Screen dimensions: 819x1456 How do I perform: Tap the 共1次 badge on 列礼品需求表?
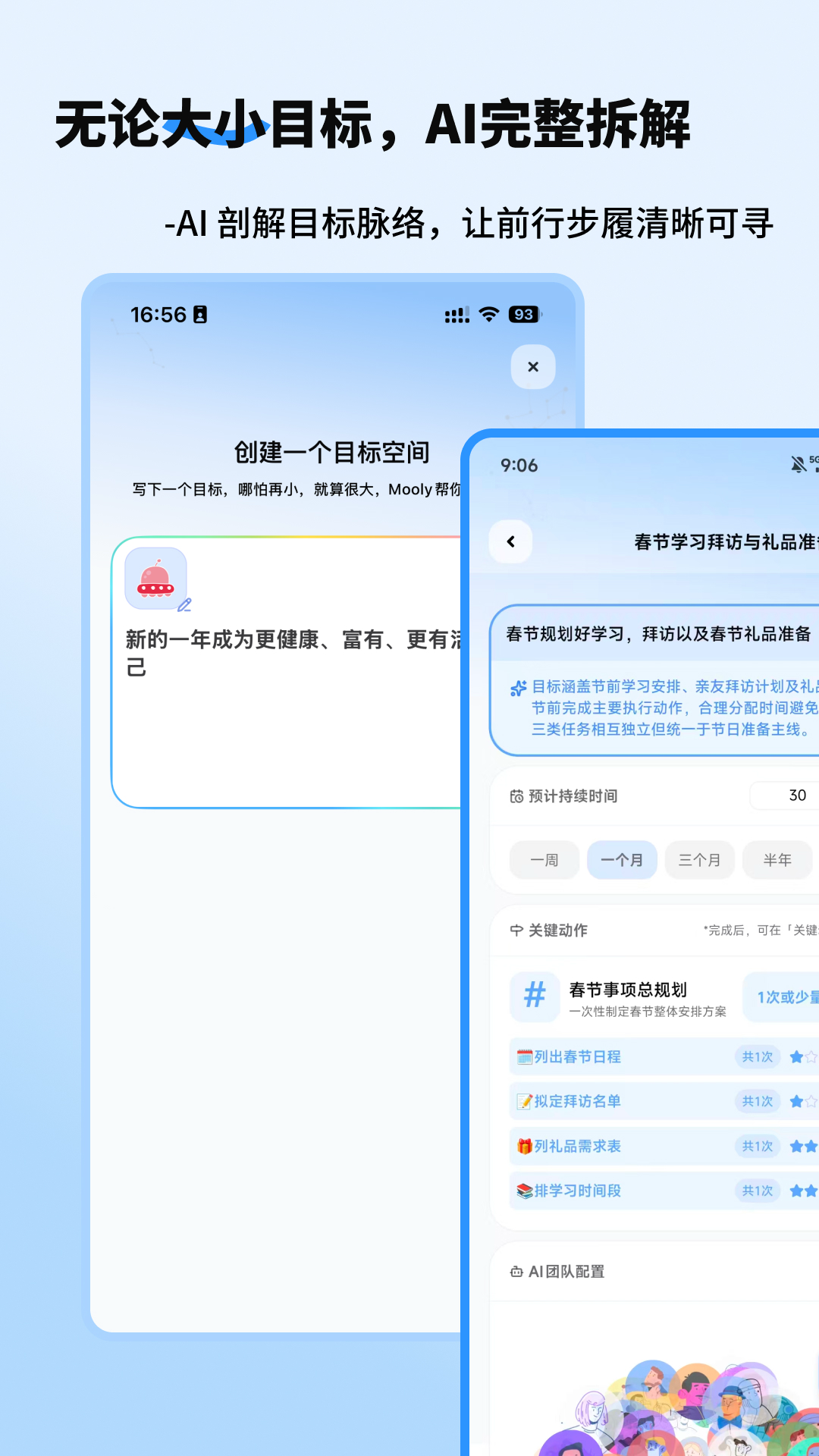[x=758, y=1146]
